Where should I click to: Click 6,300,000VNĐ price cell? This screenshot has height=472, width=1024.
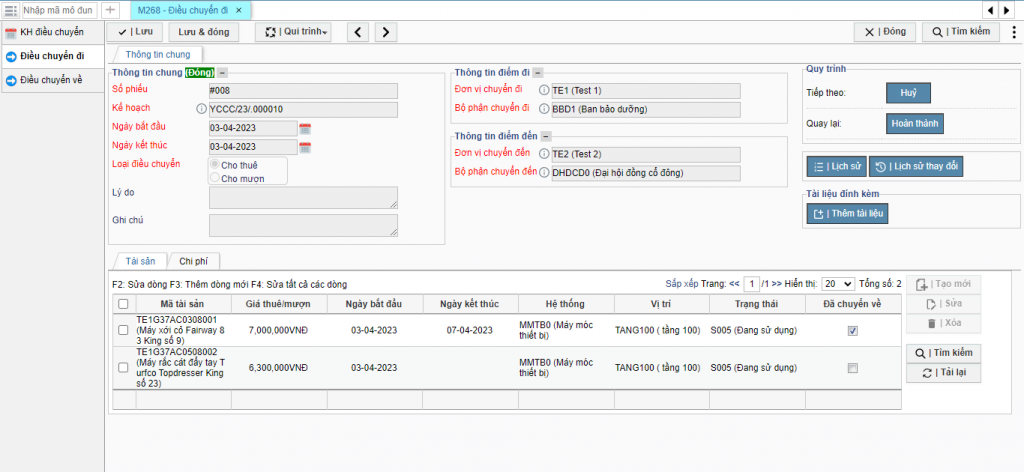[279, 368]
